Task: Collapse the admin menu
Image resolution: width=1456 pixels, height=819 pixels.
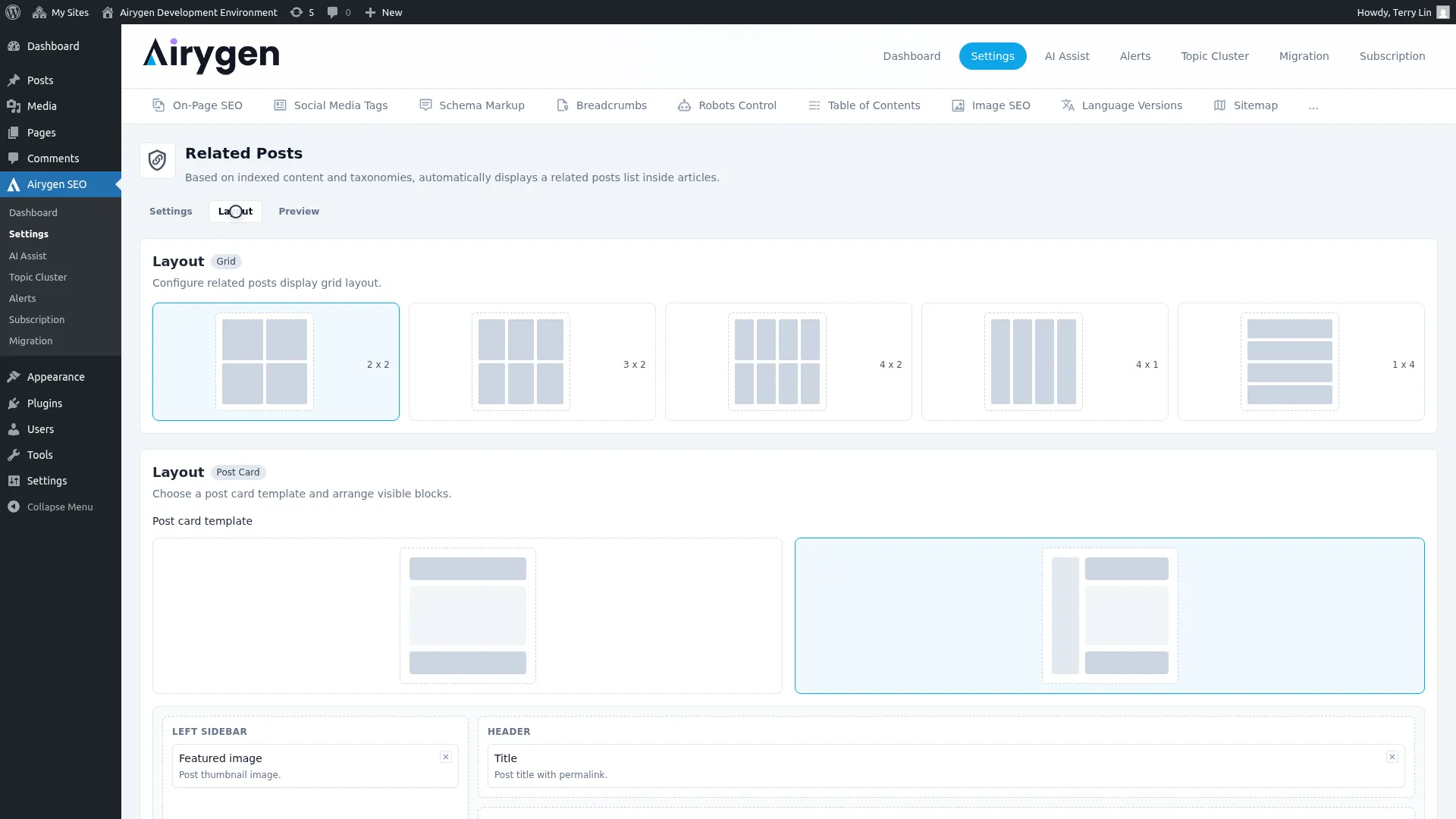Action: 61,507
